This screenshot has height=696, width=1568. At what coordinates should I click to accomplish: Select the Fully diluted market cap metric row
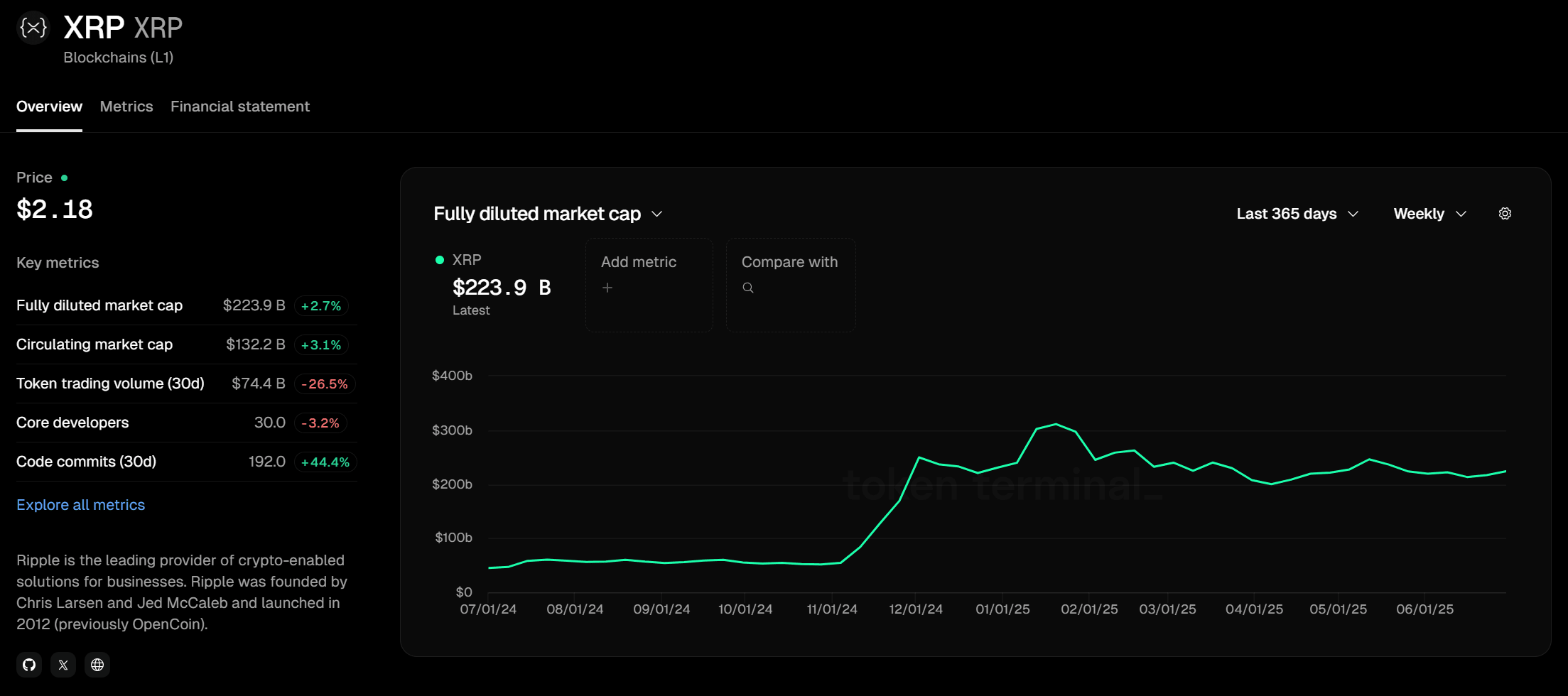pyautogui.click(x=186, y=305)
